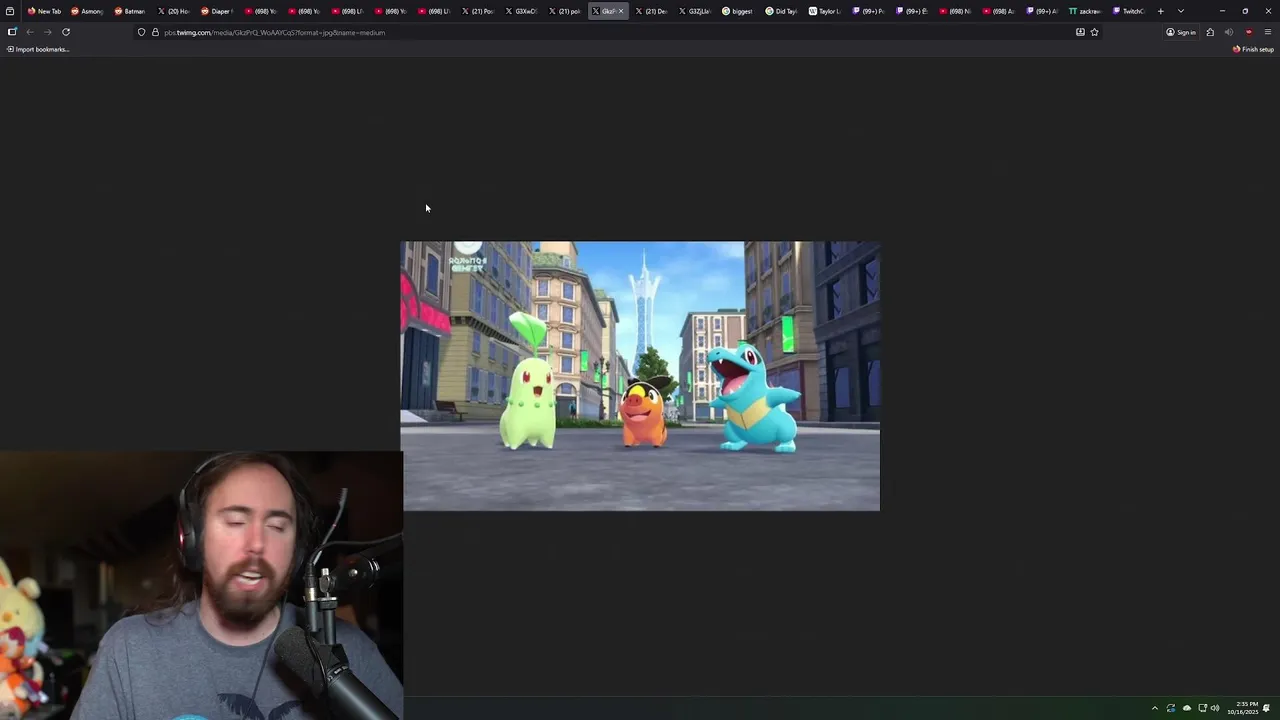Open the taskbar clock showing 2:35 PM
Viewport: 1280px width, 720px height.
[1243, 708]
